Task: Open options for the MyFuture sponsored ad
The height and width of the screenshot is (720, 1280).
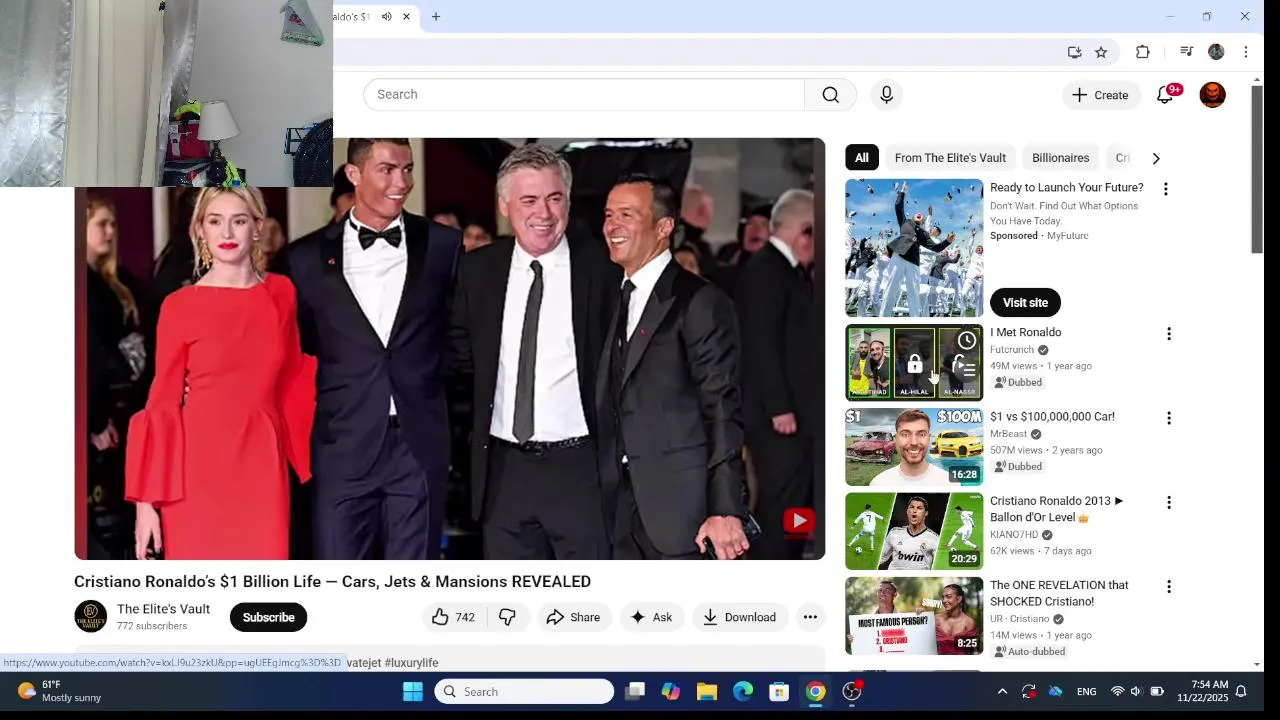Action: (1165, 189)
